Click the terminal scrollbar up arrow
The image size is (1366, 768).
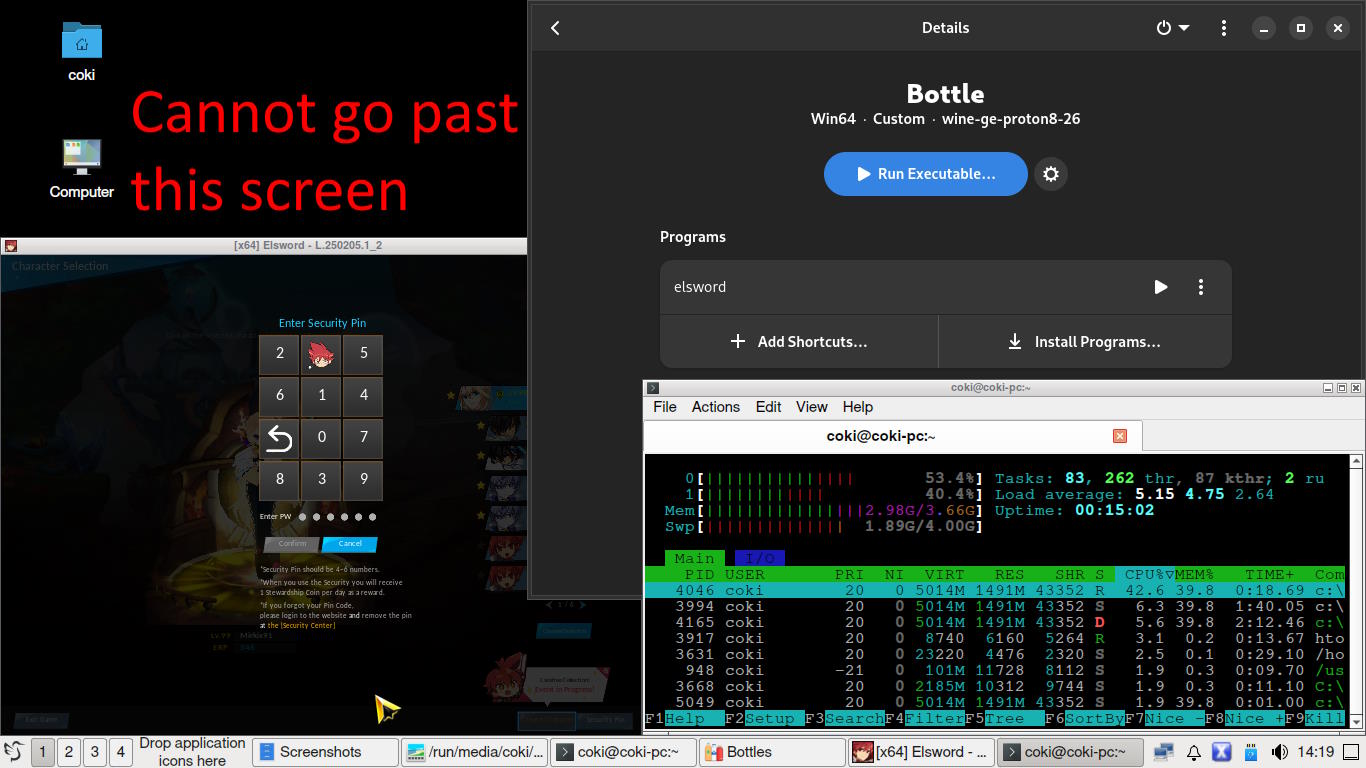tap(1356, 461)
